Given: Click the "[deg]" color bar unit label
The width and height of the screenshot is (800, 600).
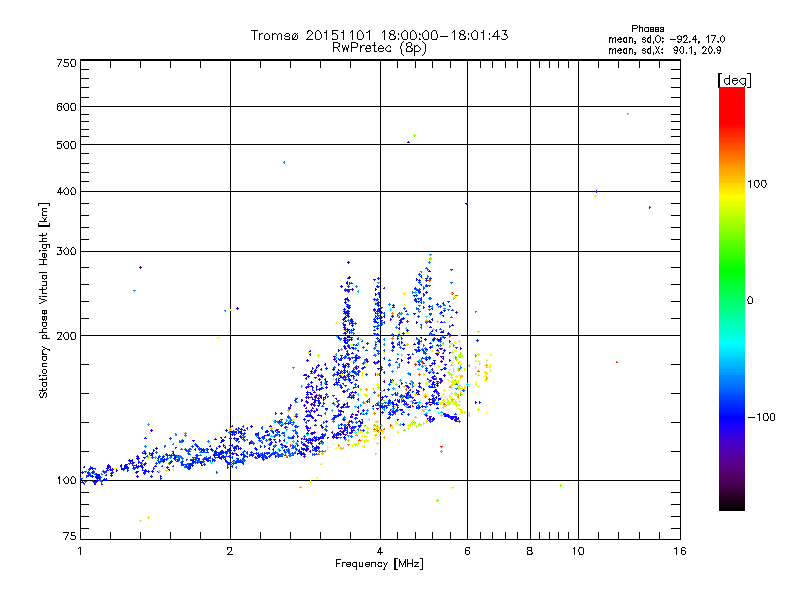Looking at the screenshot, I should 734,80.
